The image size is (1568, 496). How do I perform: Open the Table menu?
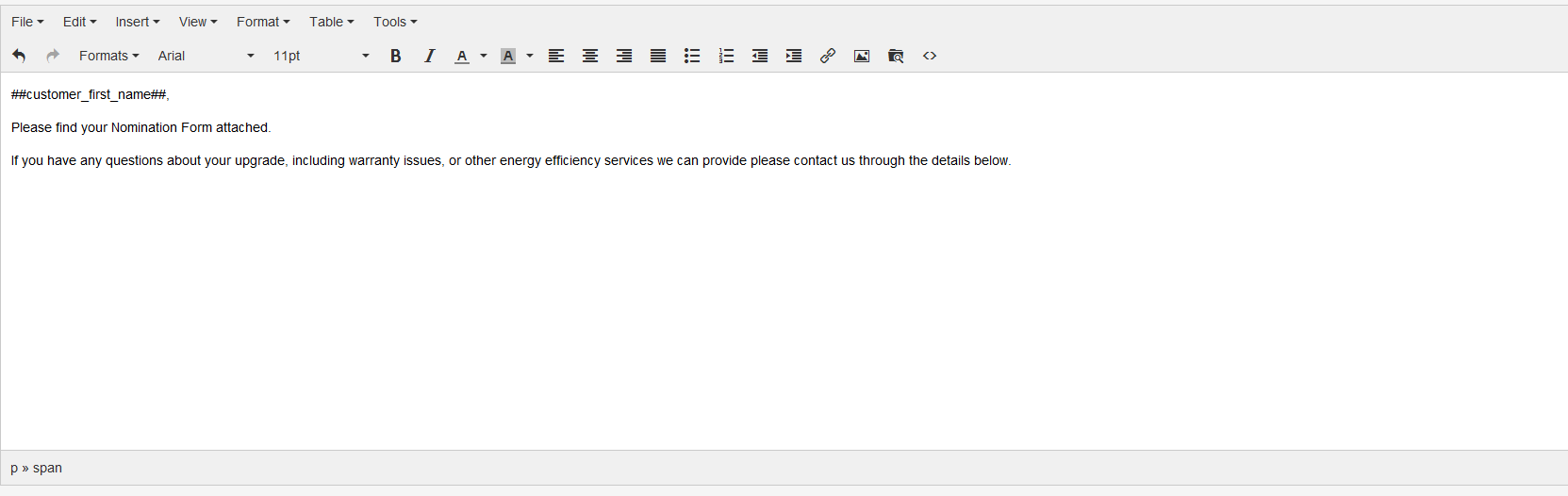(x=331, y=22)
